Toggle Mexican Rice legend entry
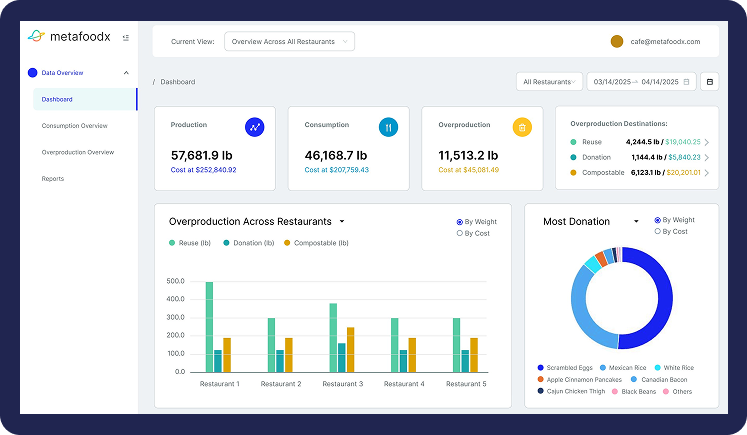The width and height of the screenshot is (747, 435). click(x=623, y=368)
